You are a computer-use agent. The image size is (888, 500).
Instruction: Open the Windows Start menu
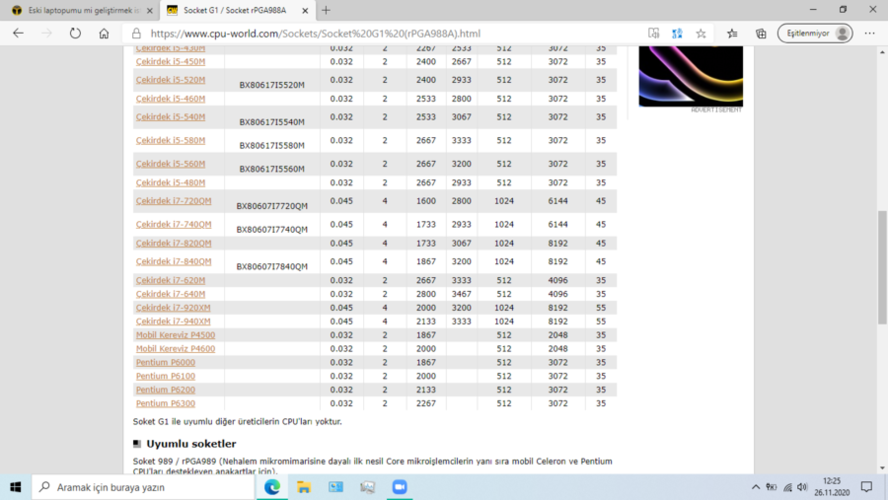tap(15, 487)
